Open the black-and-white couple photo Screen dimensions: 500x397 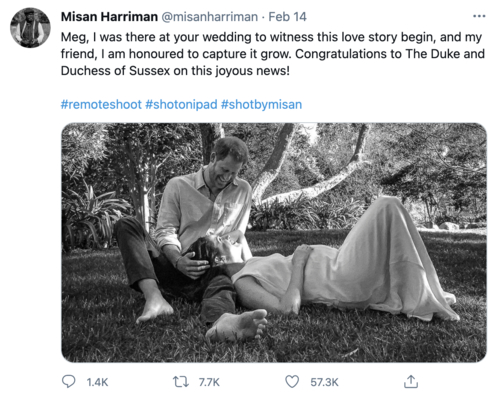274,242
